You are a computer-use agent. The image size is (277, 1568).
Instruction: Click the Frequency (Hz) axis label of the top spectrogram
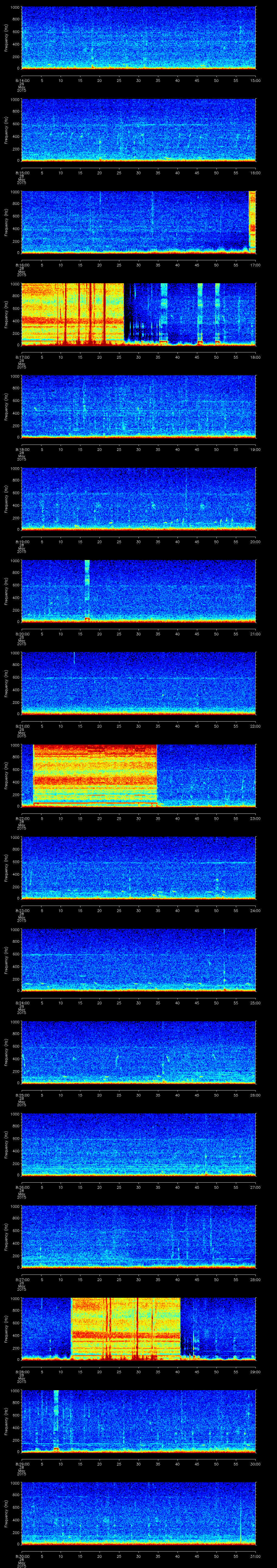(6, 38)
